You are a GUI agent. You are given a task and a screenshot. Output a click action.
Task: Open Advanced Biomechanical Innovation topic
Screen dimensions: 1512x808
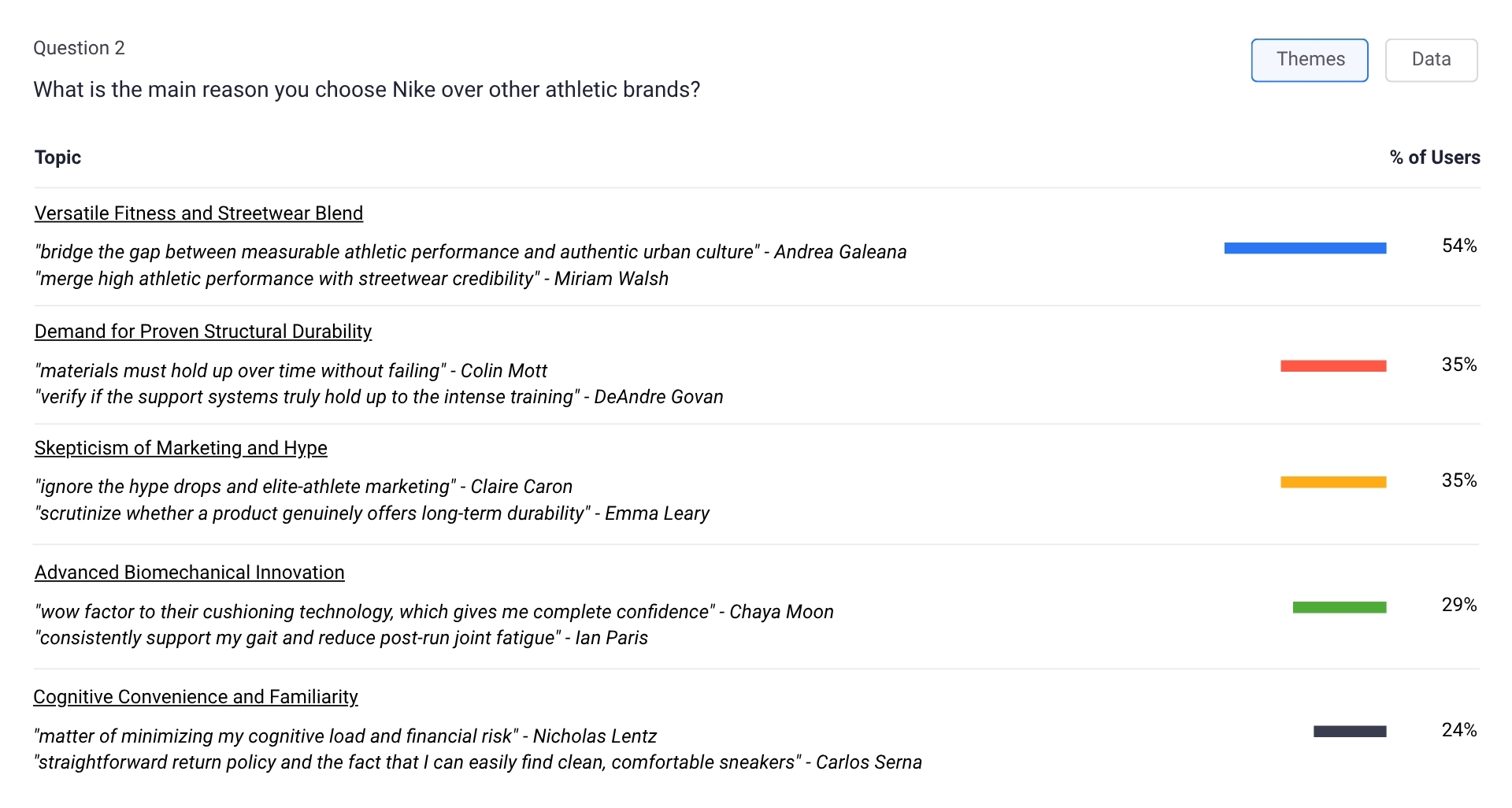189,573
